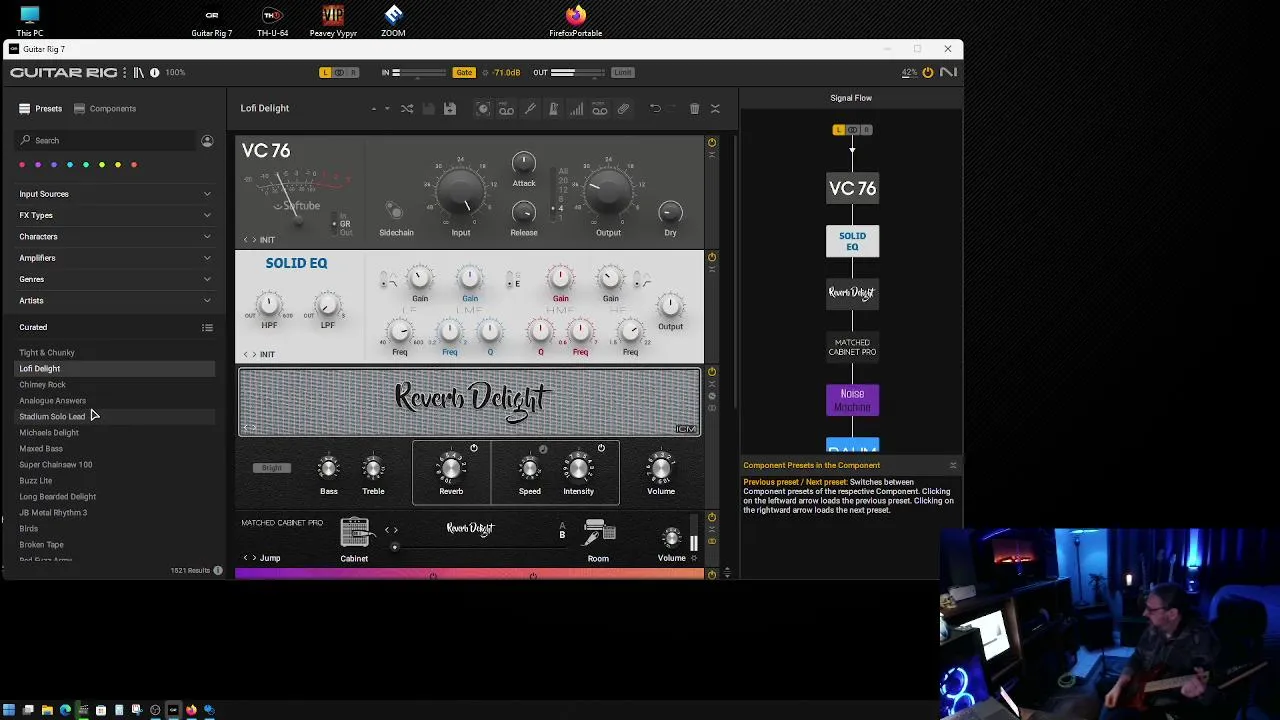Open the user presets profile icon
The image size is (1280, 720).
(207, 141)
